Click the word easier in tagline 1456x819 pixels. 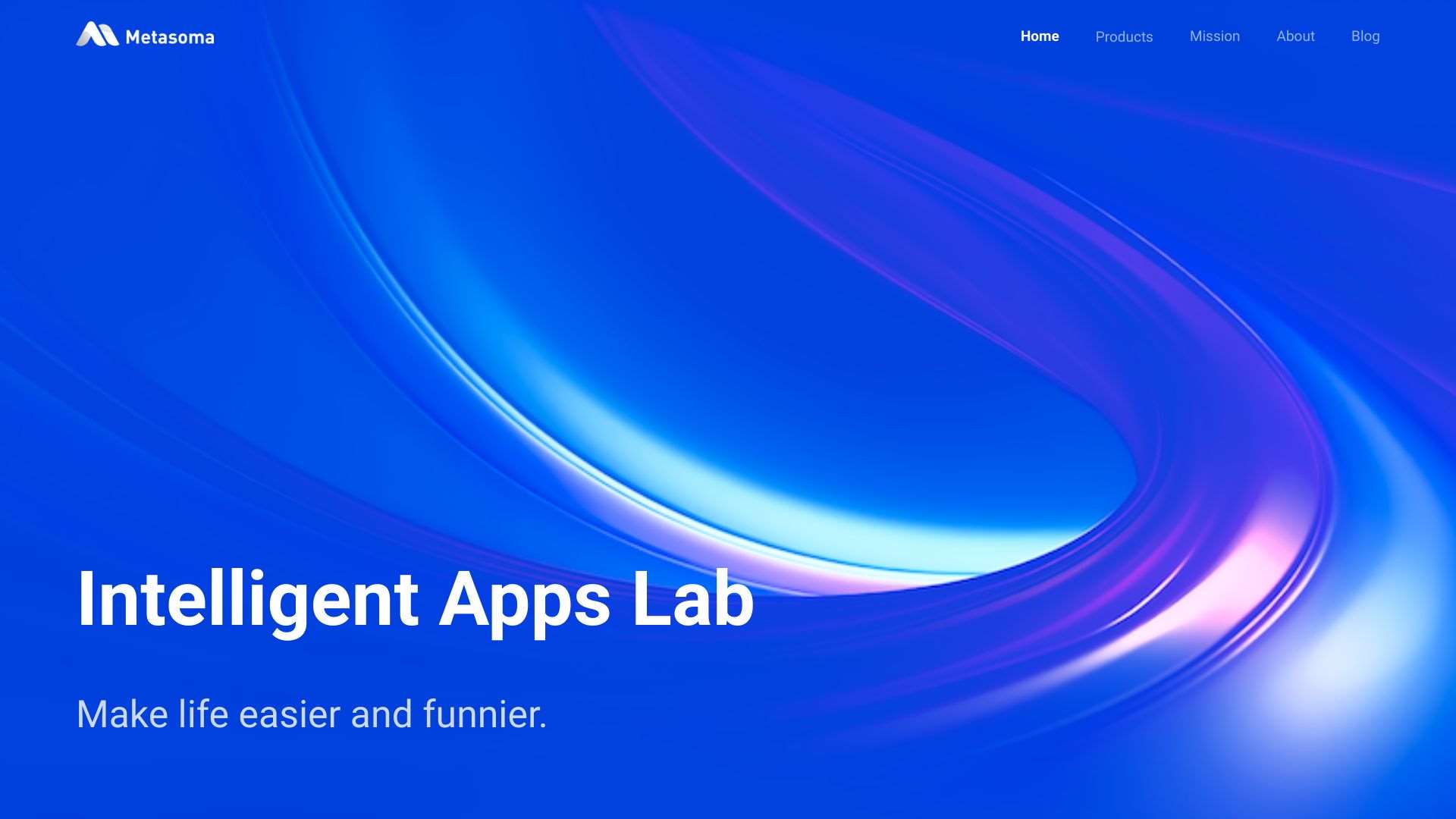click(290, 716)
